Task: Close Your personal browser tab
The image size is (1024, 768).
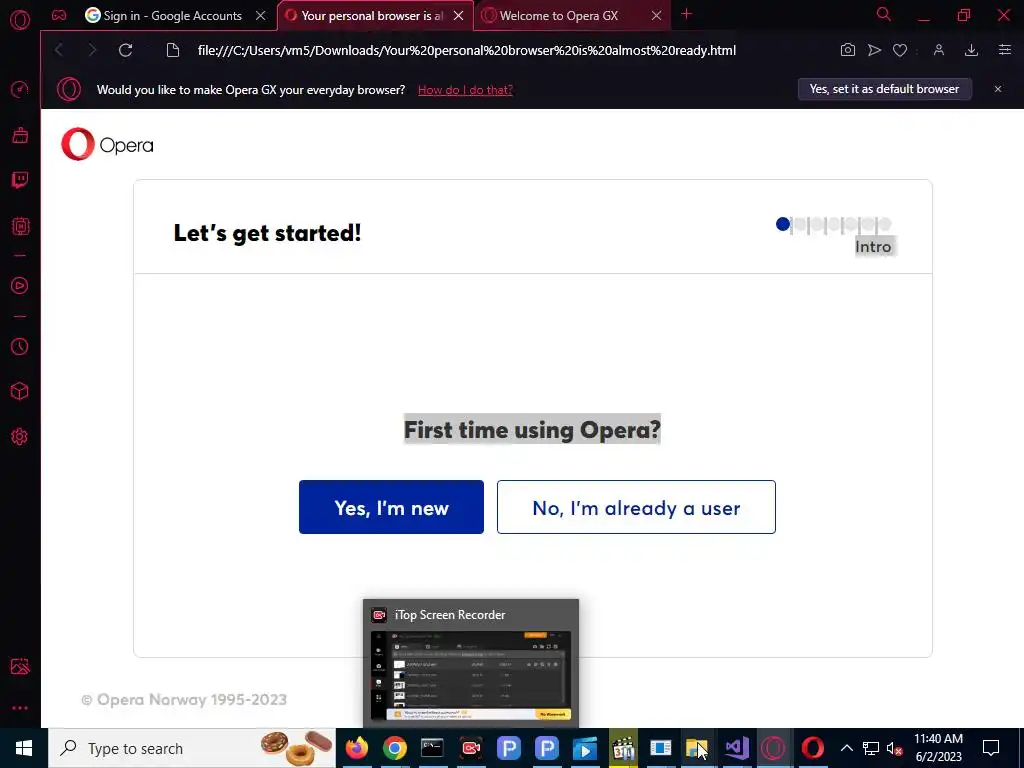Action: 458,16
